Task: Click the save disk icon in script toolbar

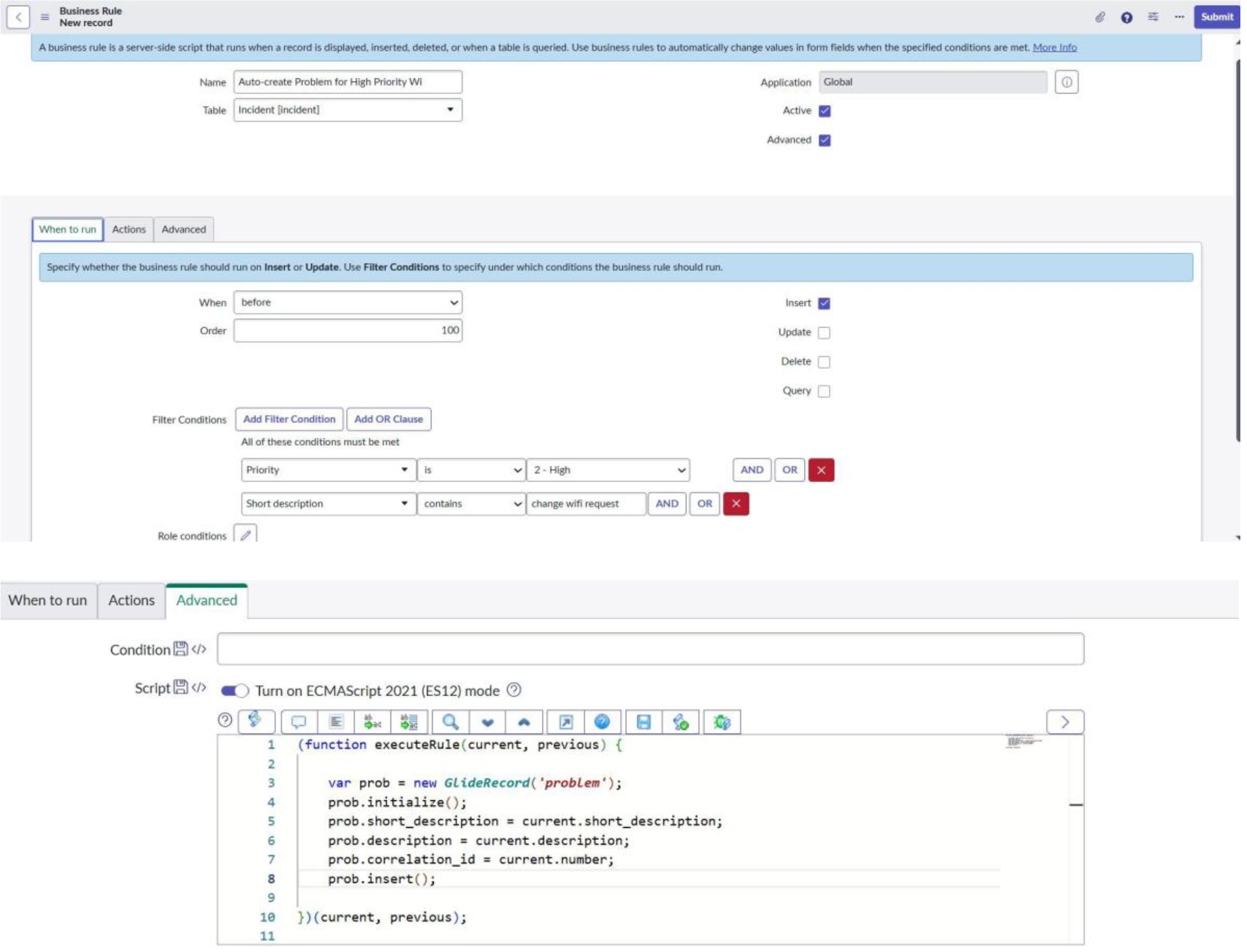Action: coord(643,721)
